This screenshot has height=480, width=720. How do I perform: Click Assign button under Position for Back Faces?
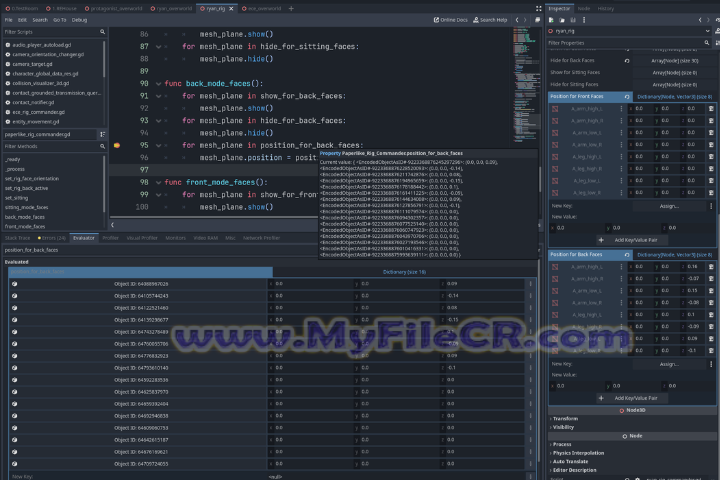tap(669, 364)
